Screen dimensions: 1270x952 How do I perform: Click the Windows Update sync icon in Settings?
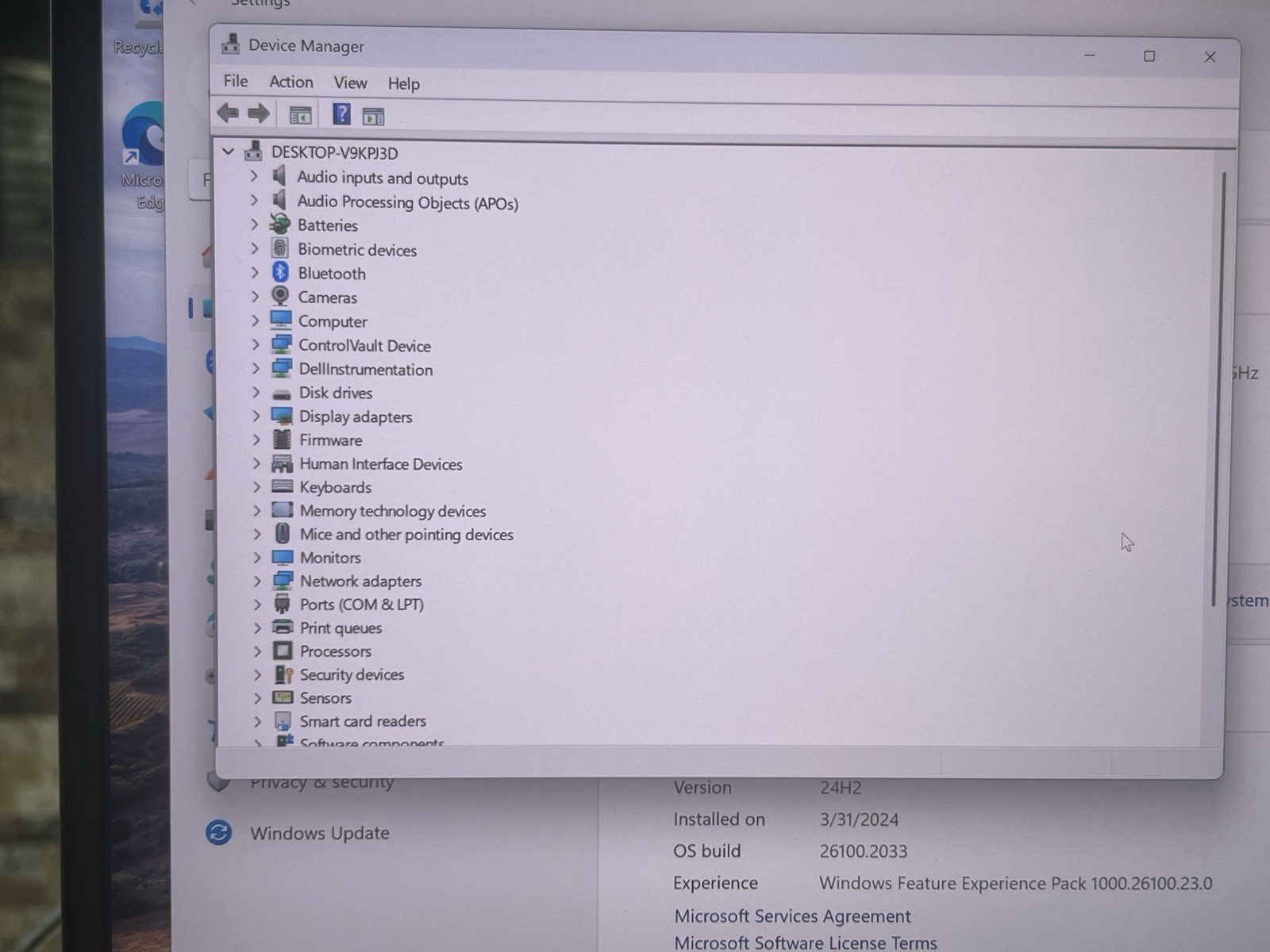click(218, 832)
